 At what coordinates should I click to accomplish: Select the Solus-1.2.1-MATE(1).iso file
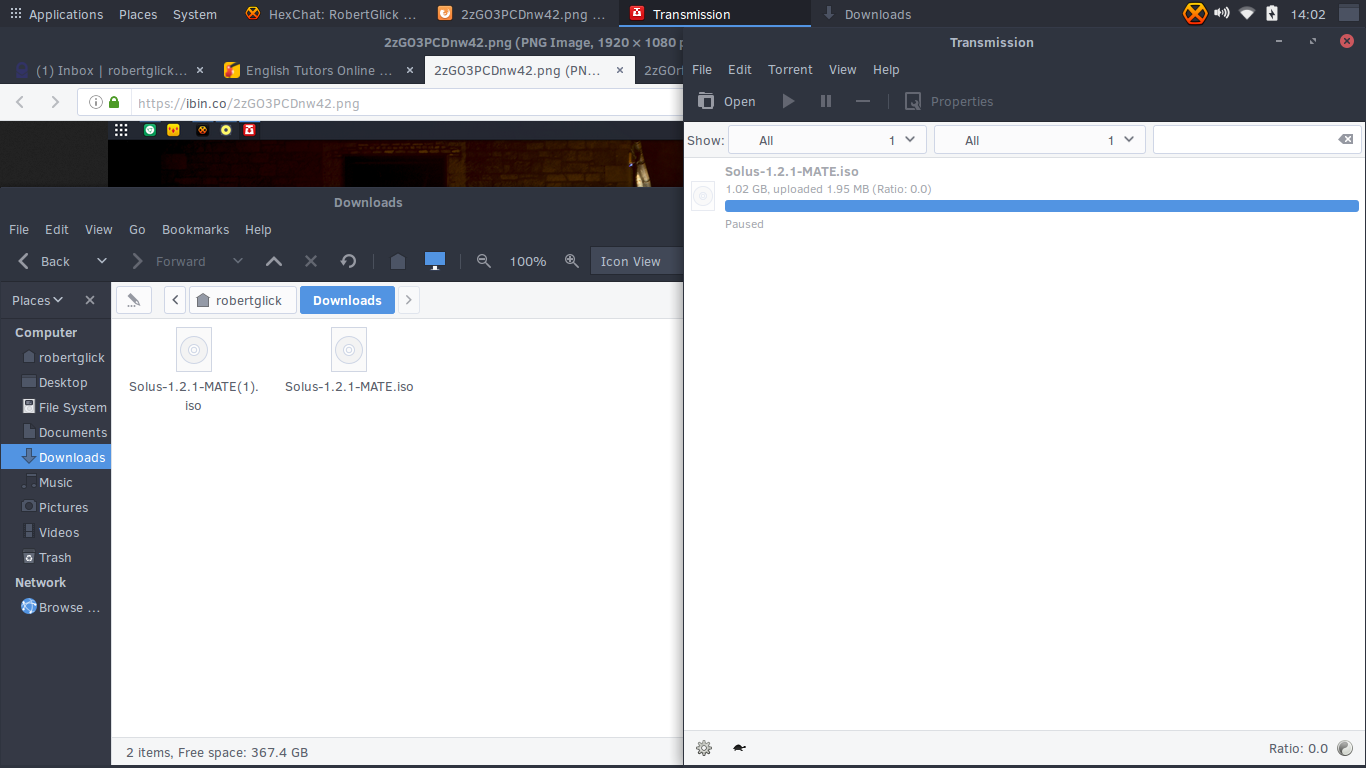pos(193,370)
